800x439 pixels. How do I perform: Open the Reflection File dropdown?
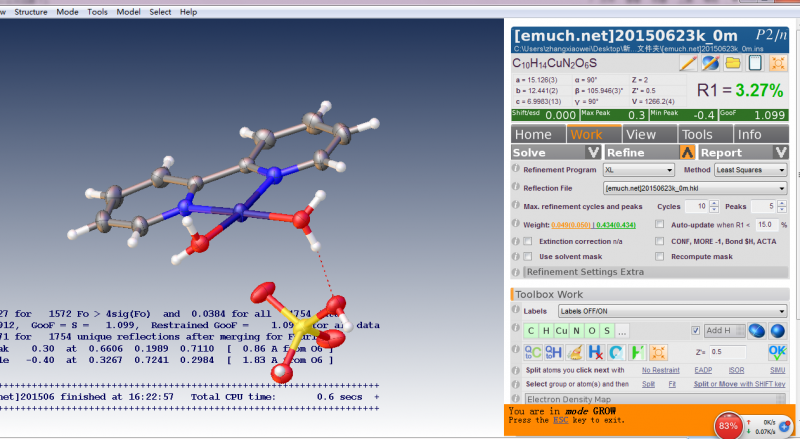click(x=695, y=188)
